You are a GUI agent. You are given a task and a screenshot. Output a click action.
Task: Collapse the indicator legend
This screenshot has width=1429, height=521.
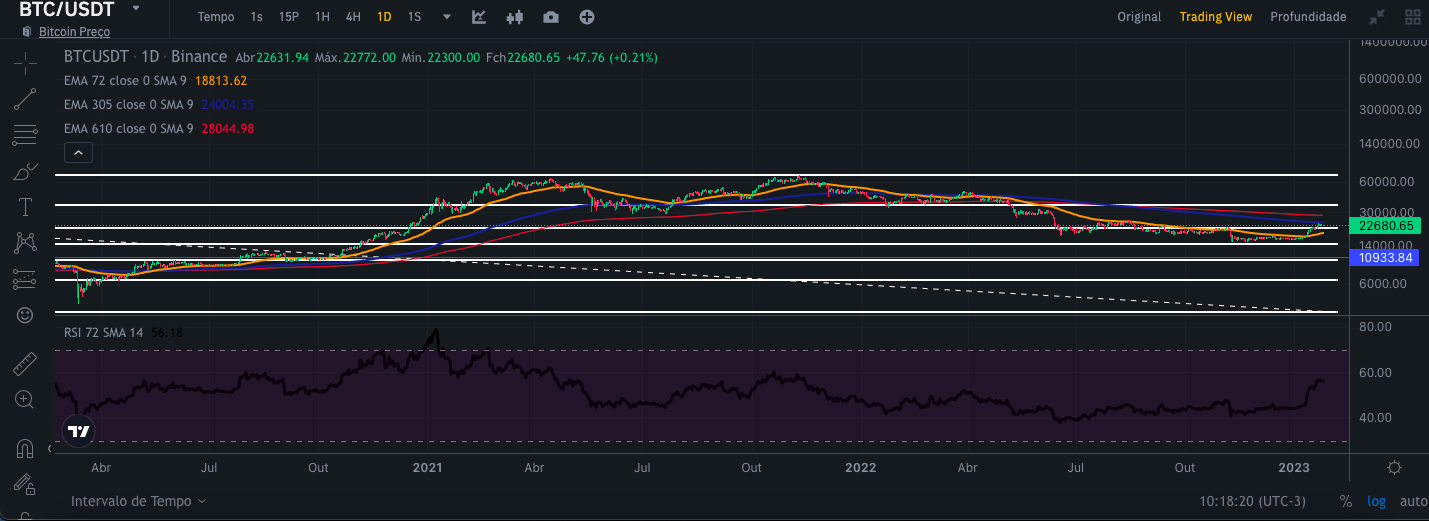pyautogui.click(x=78, y=153)
